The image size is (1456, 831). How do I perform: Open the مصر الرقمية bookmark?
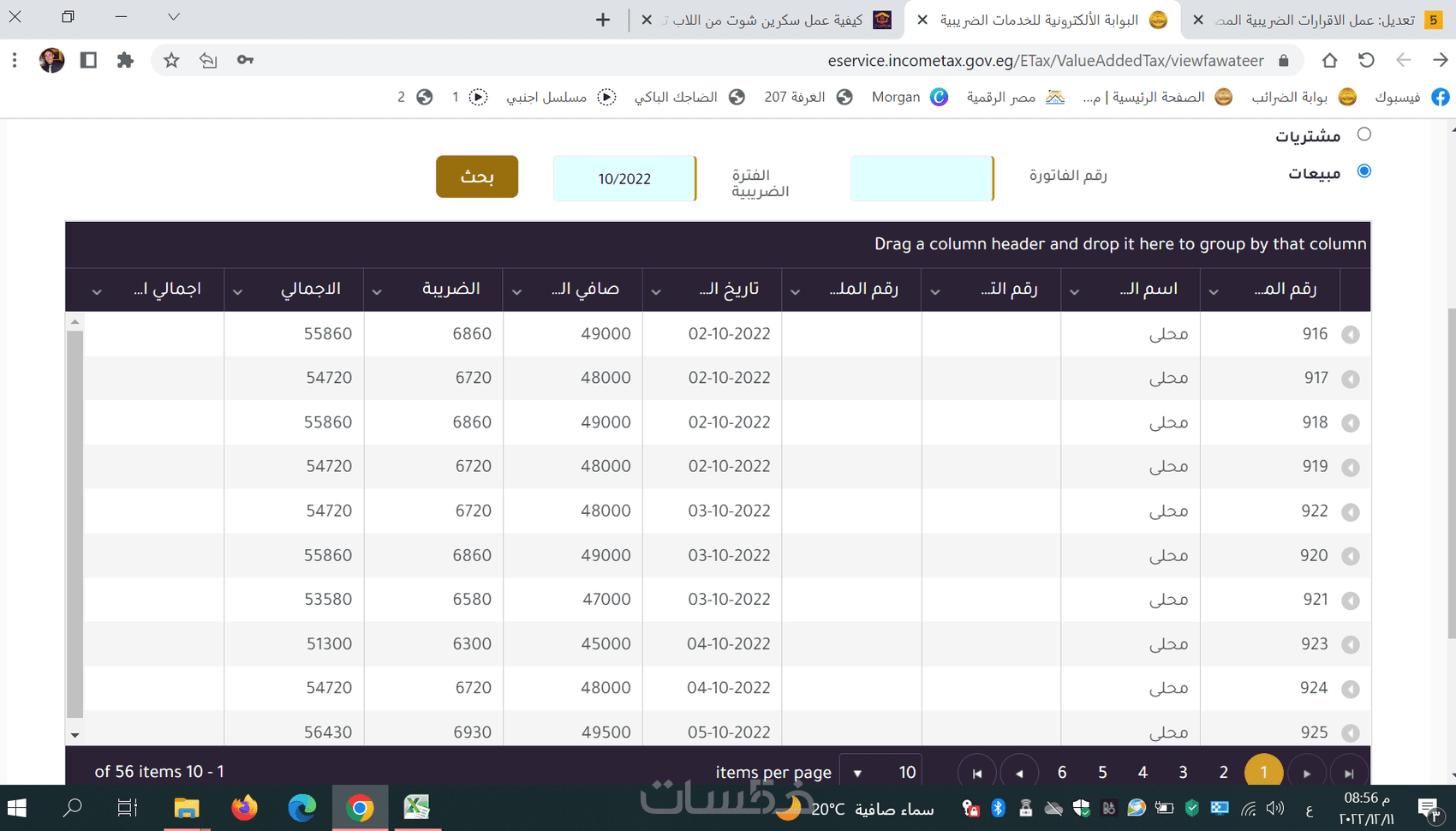pos(1015,97)
